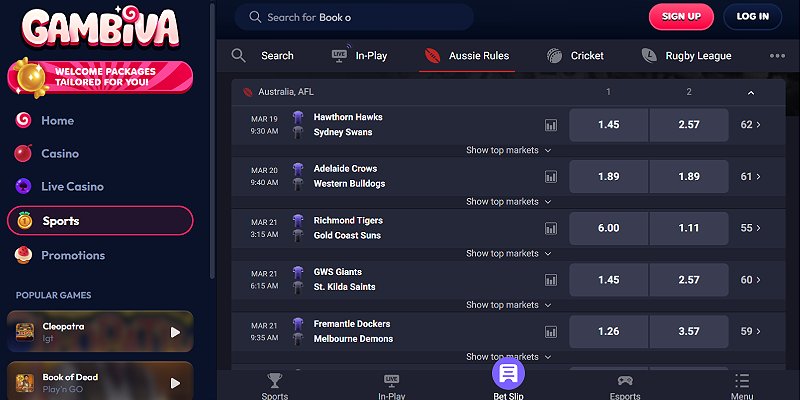The width and height of the screenshot is (800, 400).
Task: Open 62 markets for Hawthorn match
Action: (751, 125)
